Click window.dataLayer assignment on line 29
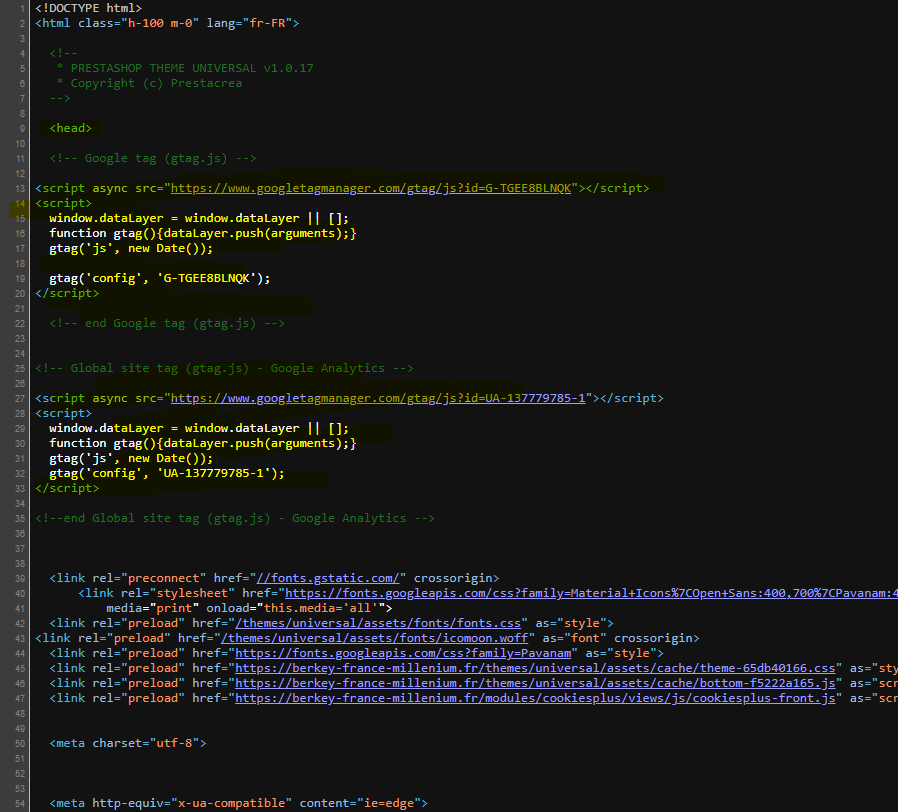This screenshot has width=898, height=812. pos(199,428)
